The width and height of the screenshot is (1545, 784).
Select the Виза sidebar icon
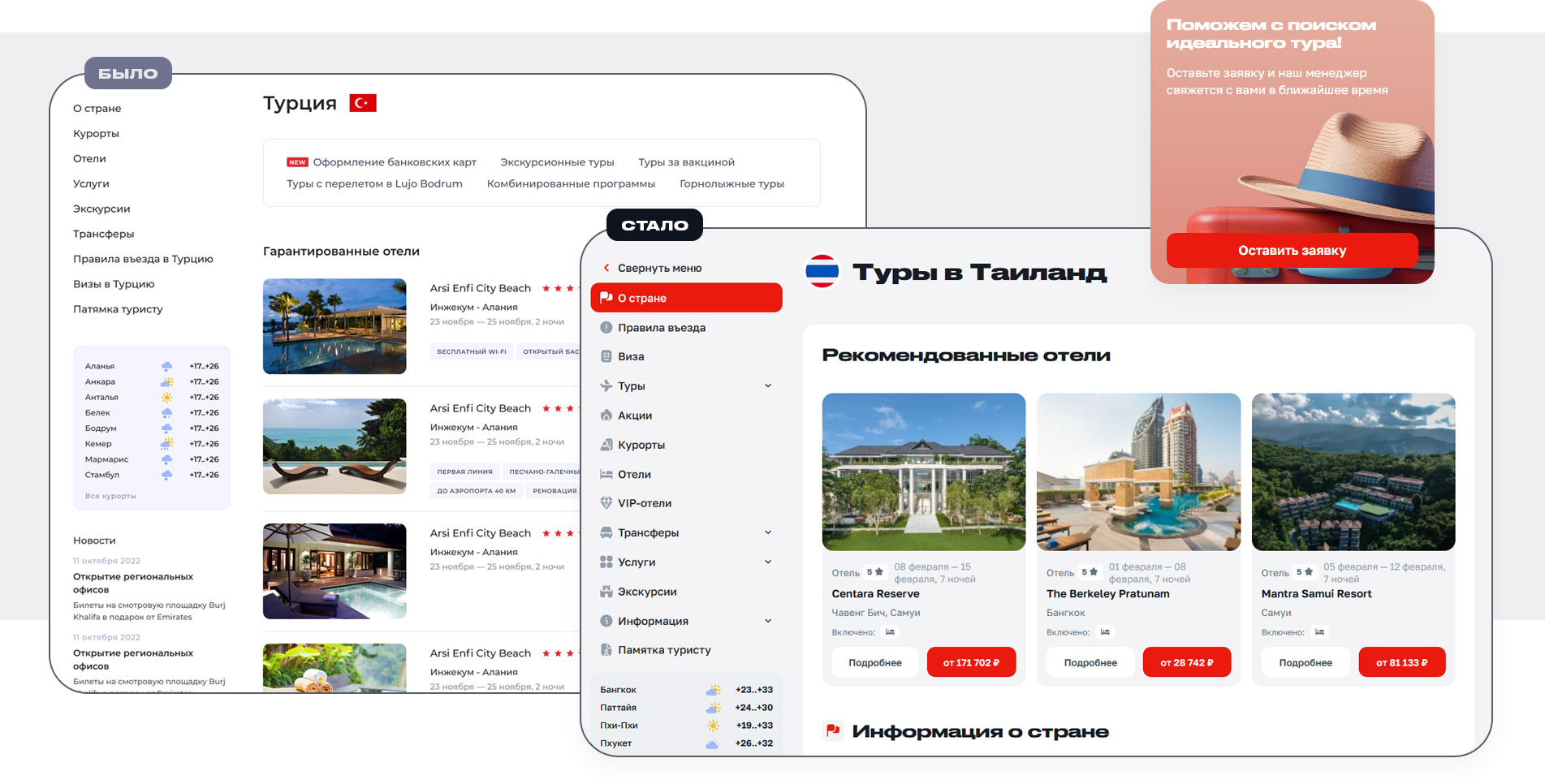click(x=606, y=355)
